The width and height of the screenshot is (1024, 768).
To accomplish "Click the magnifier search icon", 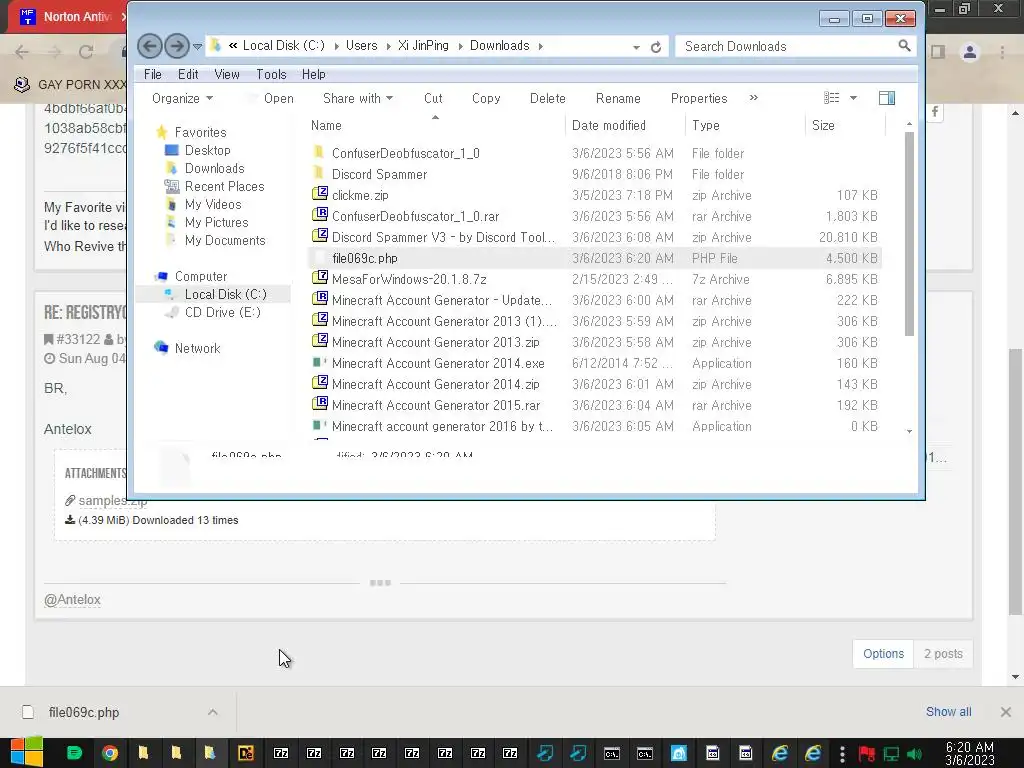I will (904, 46).
